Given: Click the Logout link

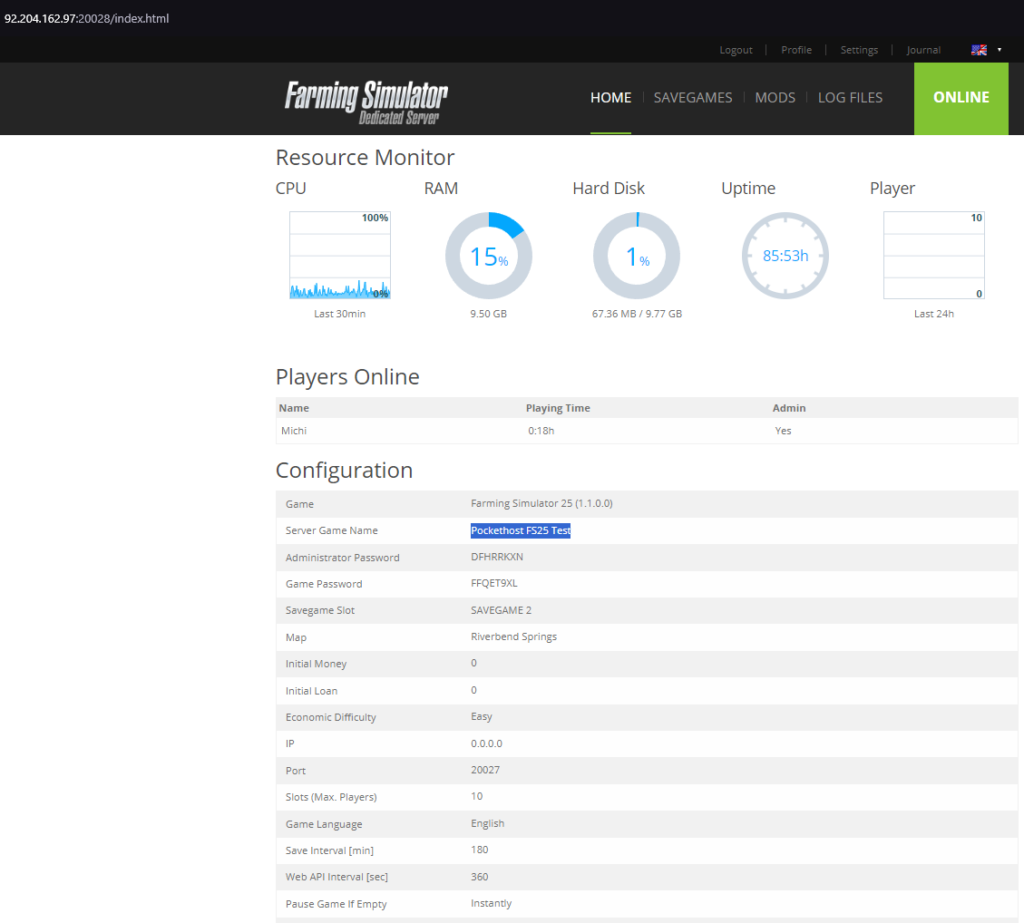Looking at the screenshot, I should click(x=736, y=50).
